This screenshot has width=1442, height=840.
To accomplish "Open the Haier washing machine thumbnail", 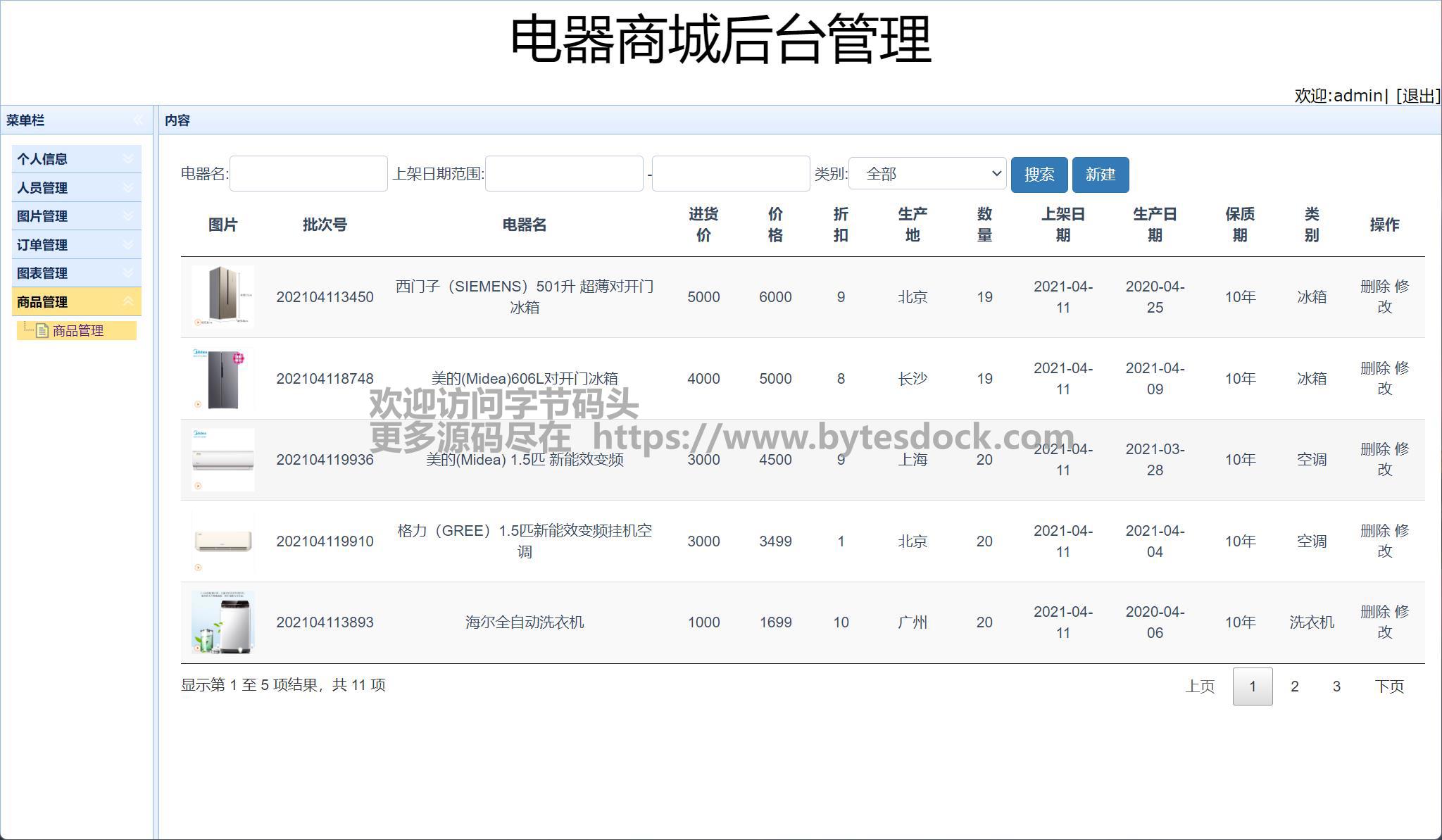I will pyautogui.click(x=222, y=622).
